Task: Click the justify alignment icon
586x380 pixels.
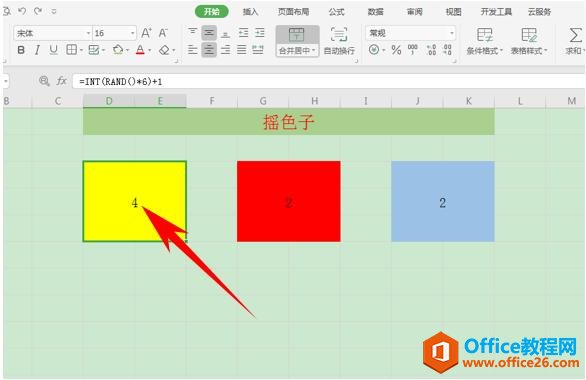Action: point(242,49)
